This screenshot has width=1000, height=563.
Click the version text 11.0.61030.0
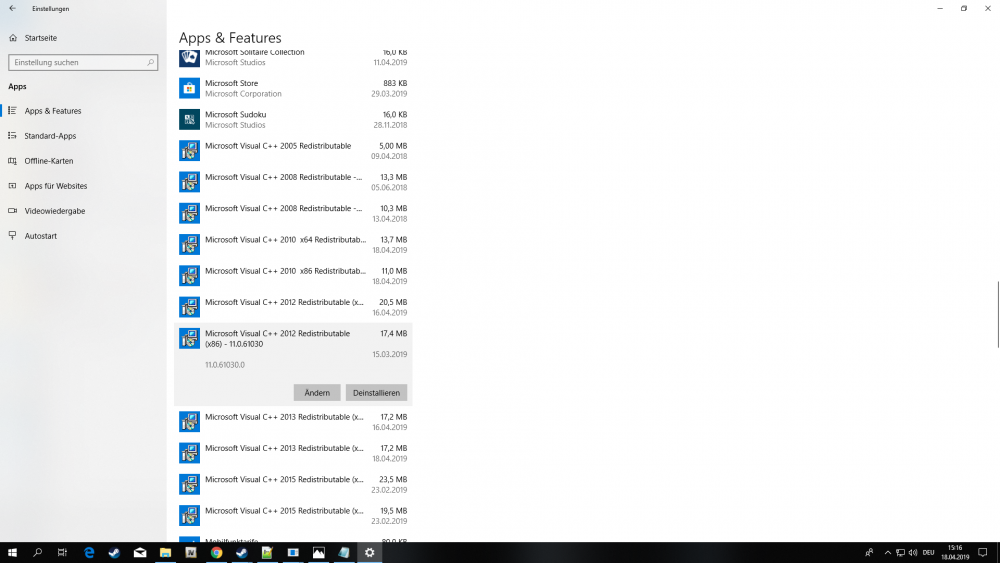pos(224,365)
